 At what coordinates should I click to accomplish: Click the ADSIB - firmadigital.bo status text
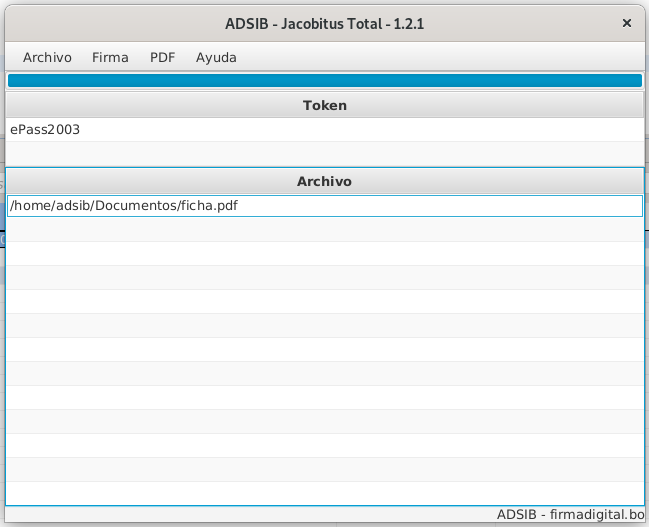571,515
